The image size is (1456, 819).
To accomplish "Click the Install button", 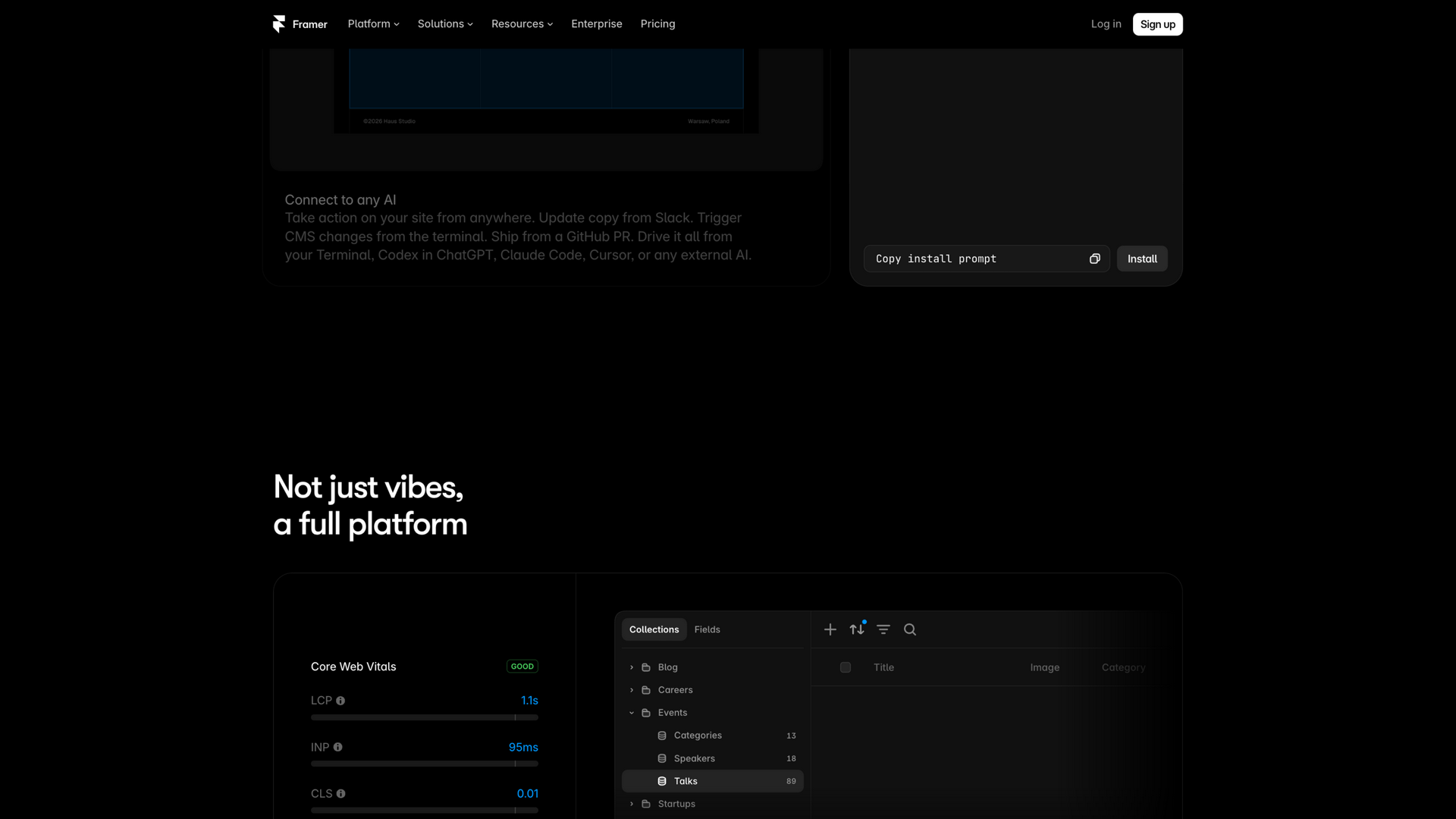I will (1142, 259).
